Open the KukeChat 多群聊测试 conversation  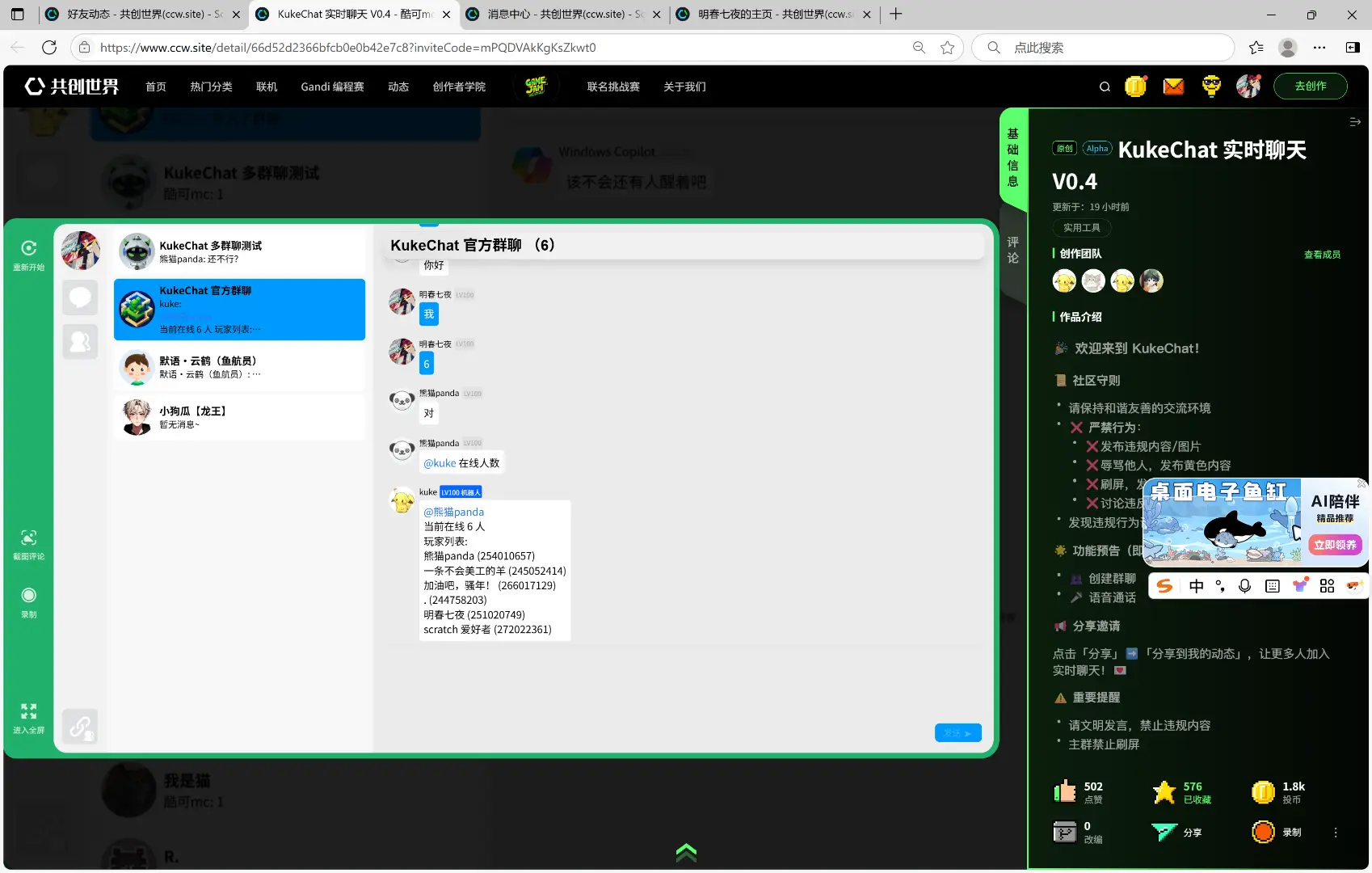(x=239, y=252)
